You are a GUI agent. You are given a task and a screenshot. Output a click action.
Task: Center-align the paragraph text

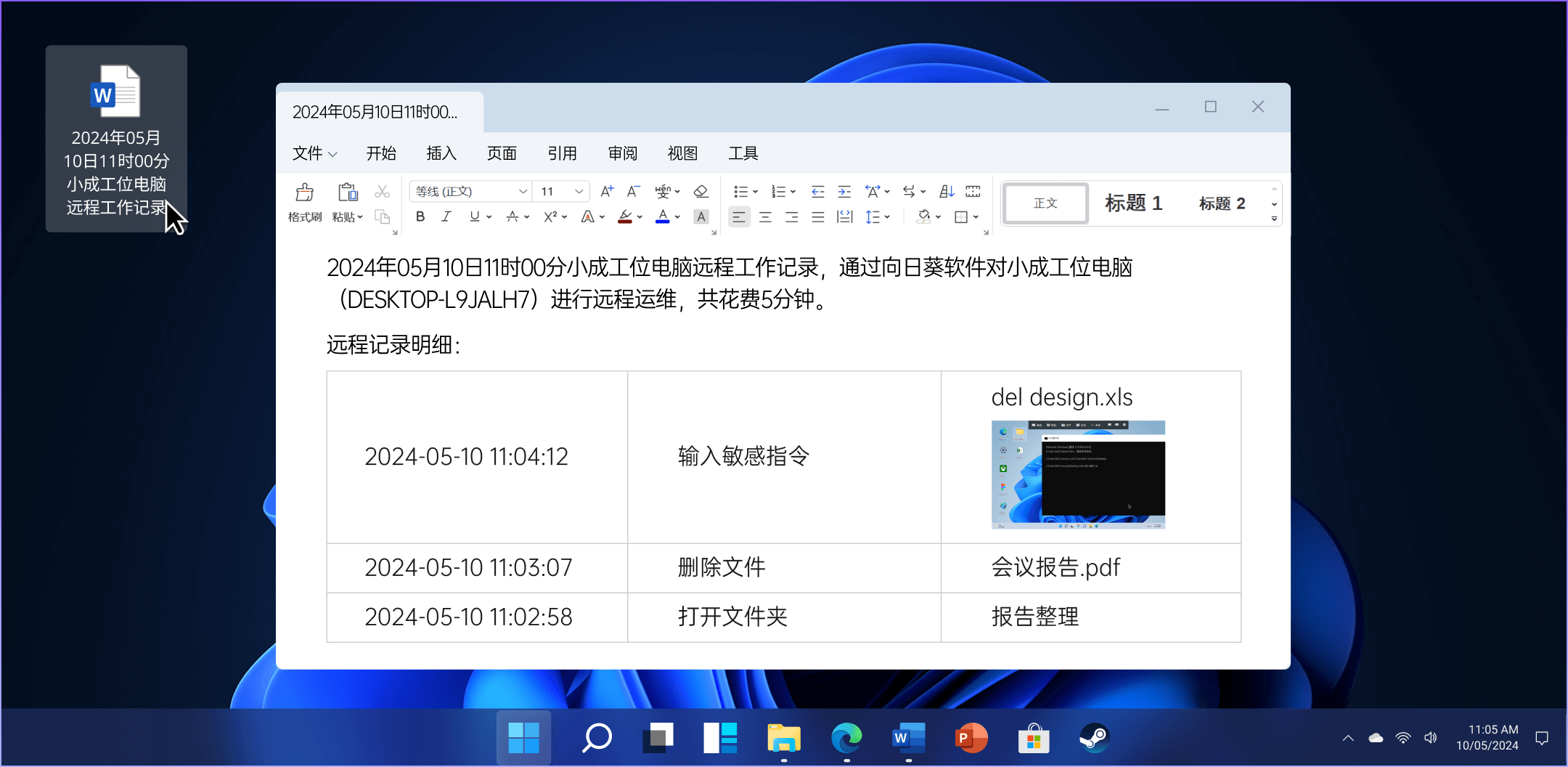765,217
